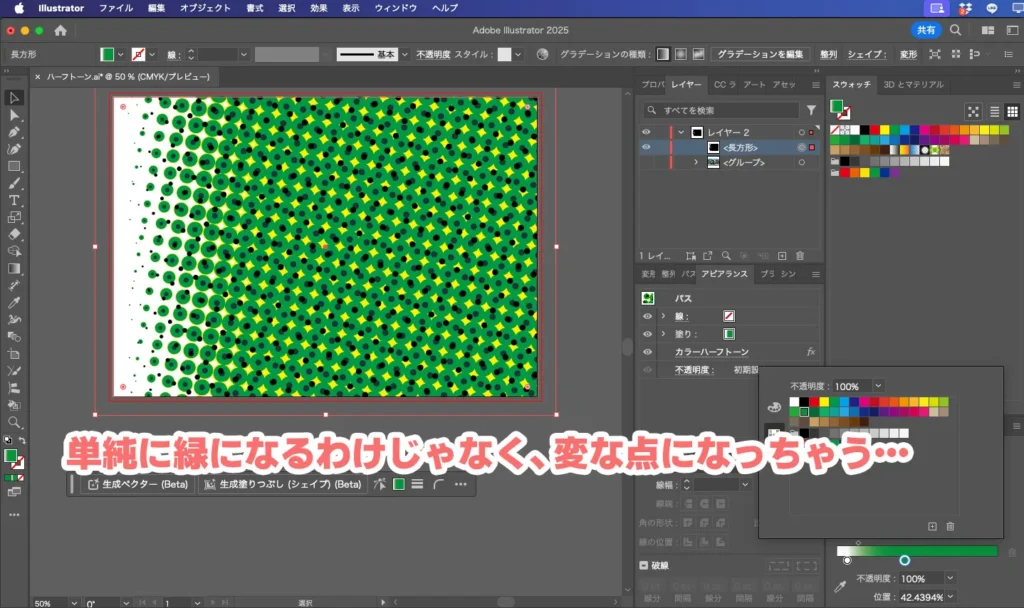This screenshot has height=608, width=1024.
Task: Select the green fill swatch in アピアランス
Action: [x=729, y=334]
